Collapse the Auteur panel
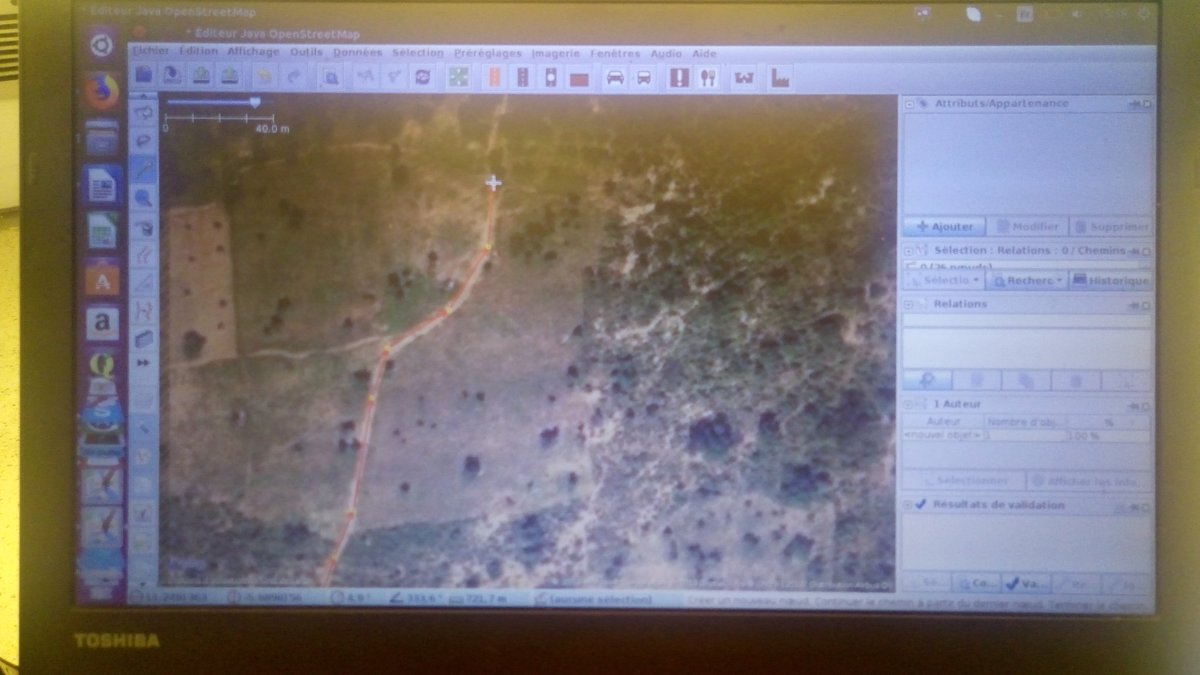The width and height of the screenshot is (1200, 675). point(910,404)
